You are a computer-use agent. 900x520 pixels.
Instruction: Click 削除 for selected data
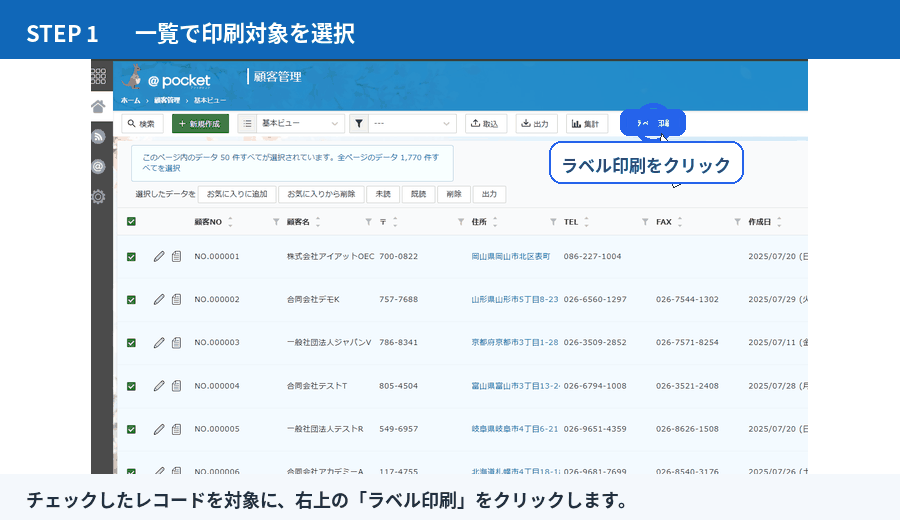pyautogui.click(x=454, y=194)
